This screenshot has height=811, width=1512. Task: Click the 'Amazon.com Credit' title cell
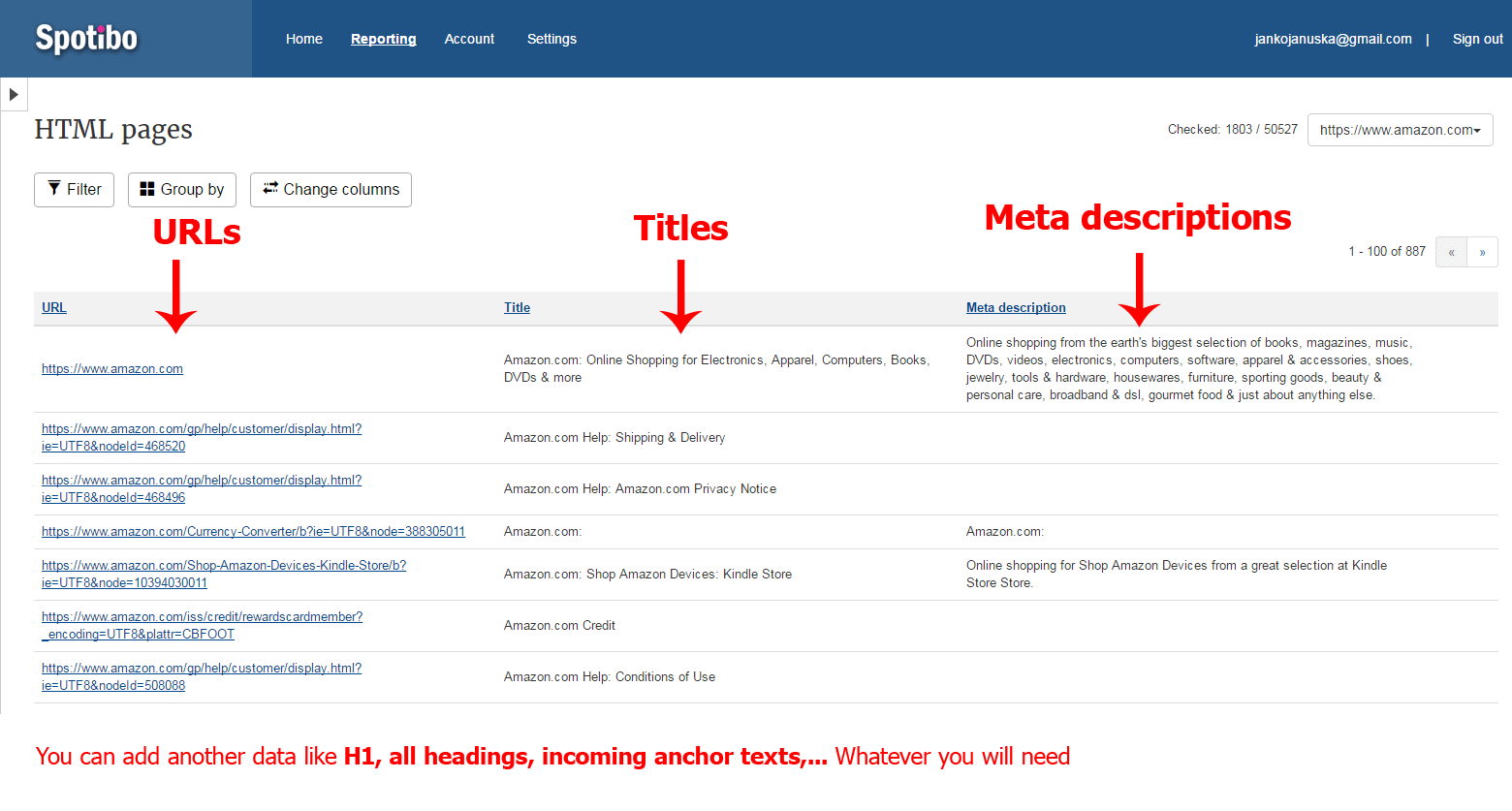click(559, 626)
